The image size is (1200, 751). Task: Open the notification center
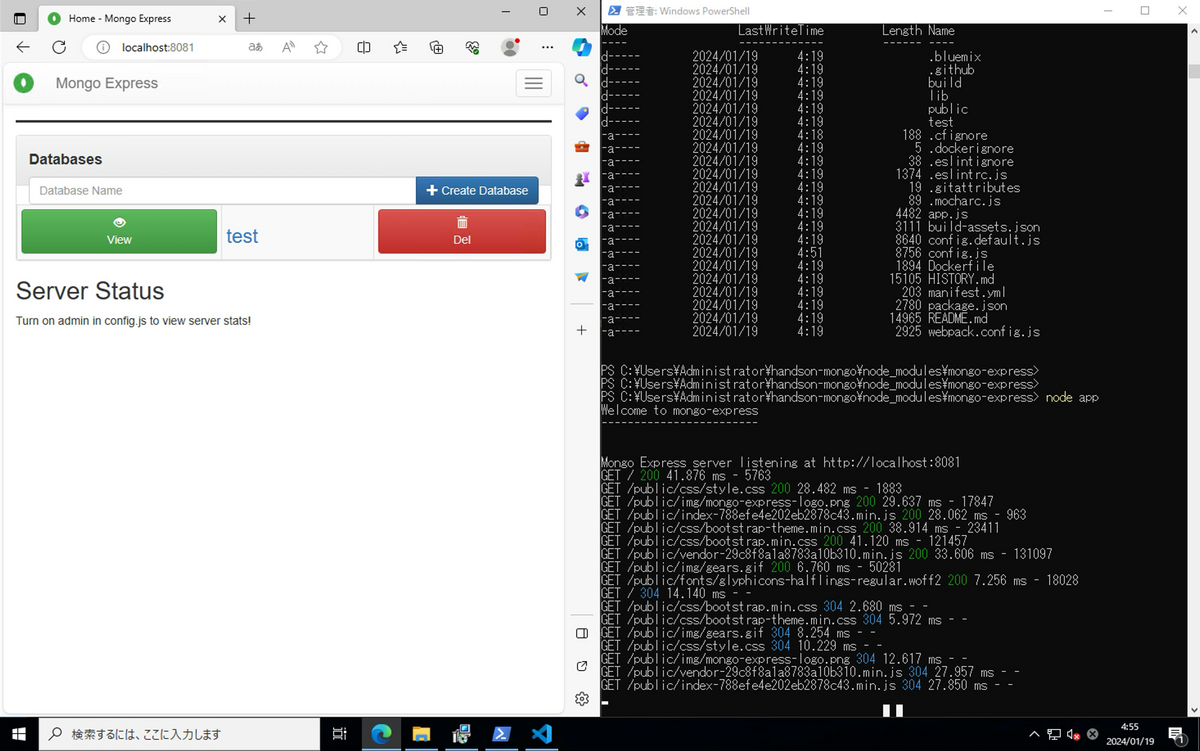coord(1176,734)
